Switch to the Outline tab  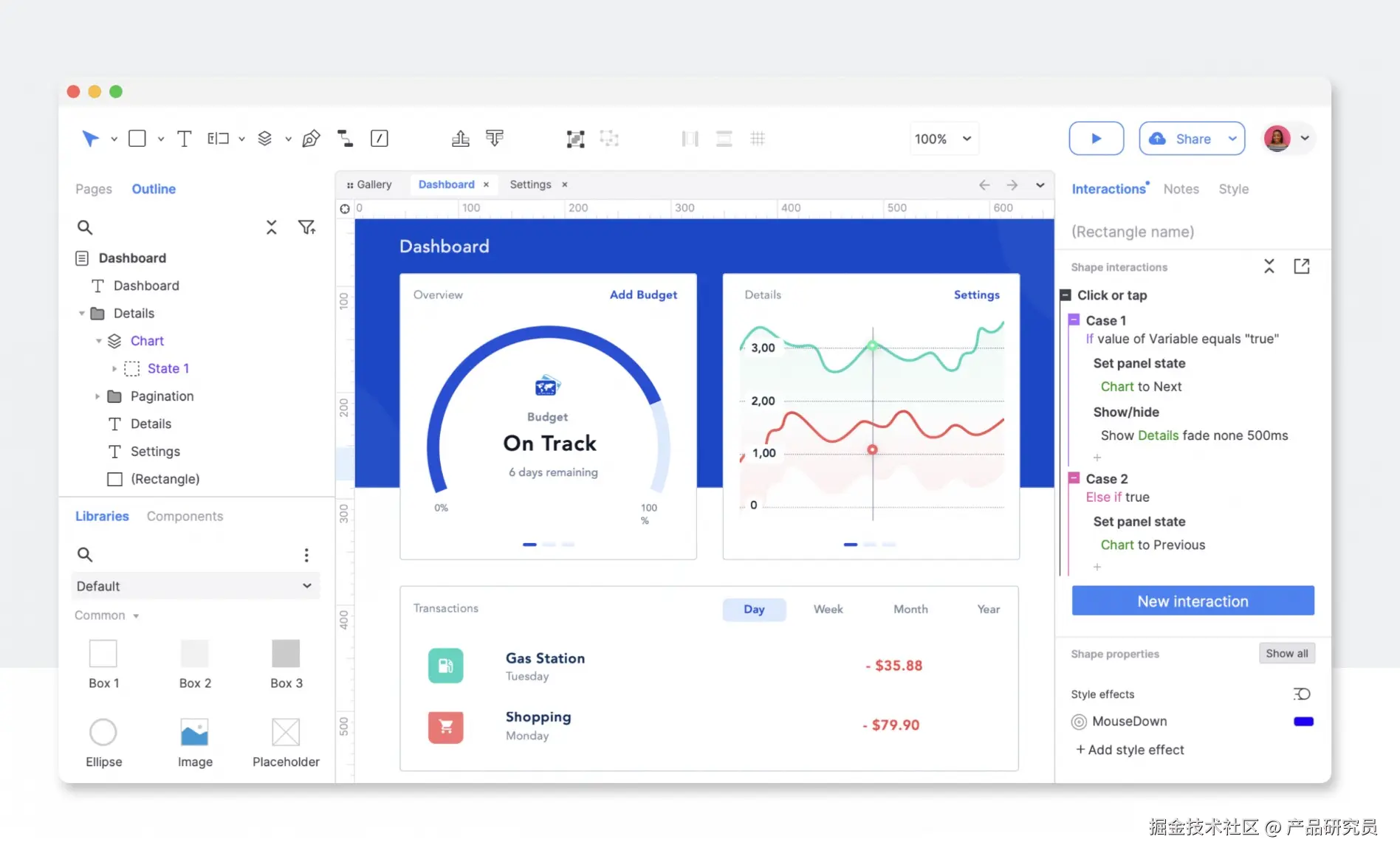point(154,189)
